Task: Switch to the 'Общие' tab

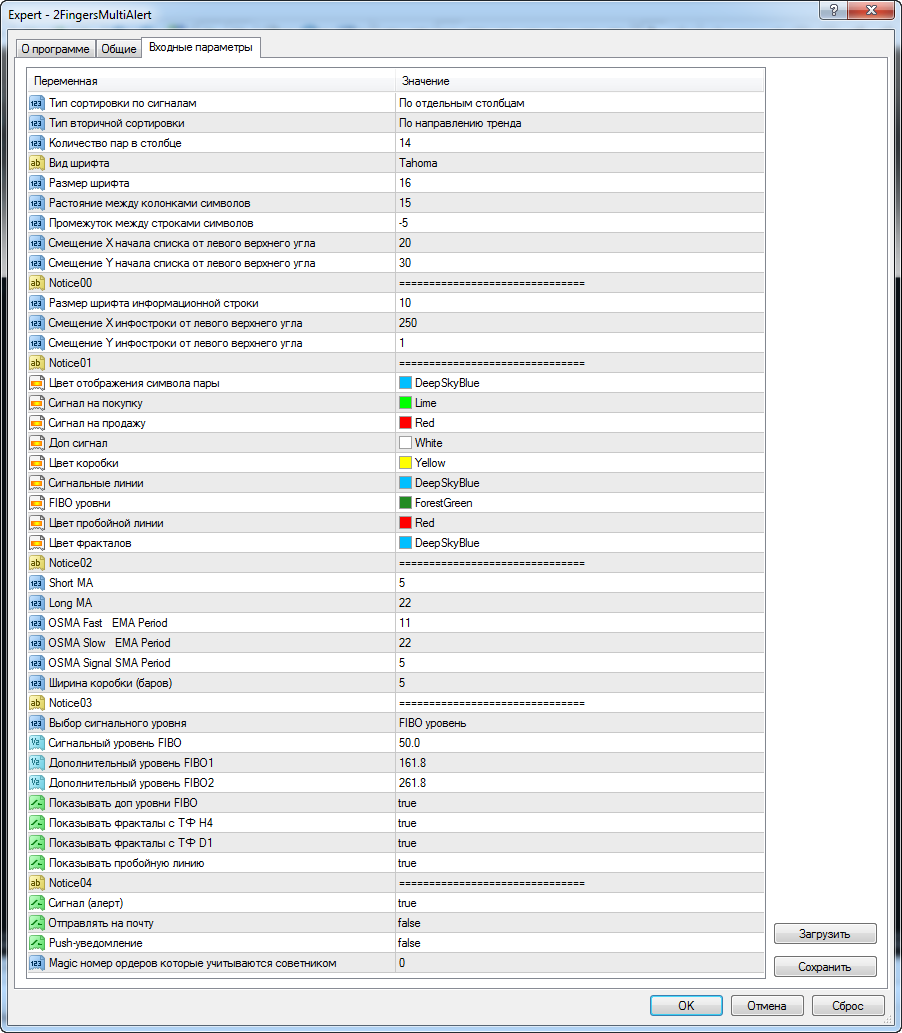Action: point(119,49)
